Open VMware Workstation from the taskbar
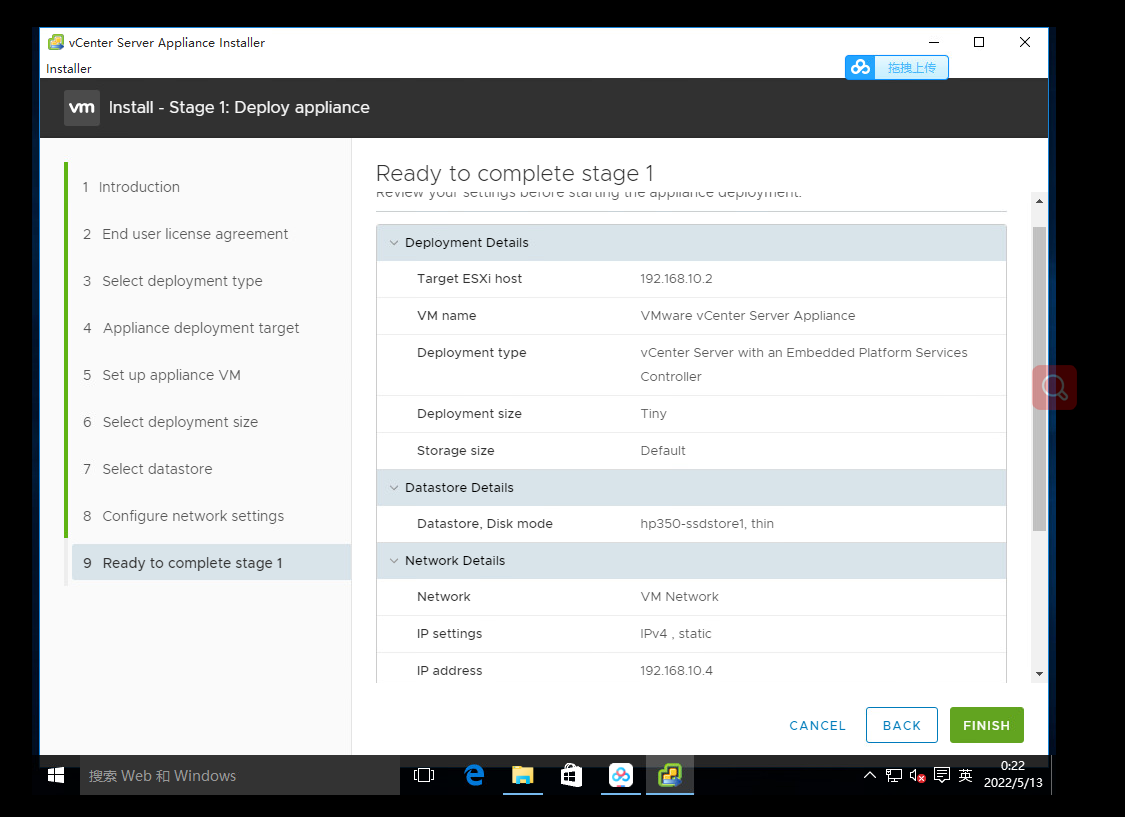Screen dimensions: 1125x817 [x=670, y=775]
